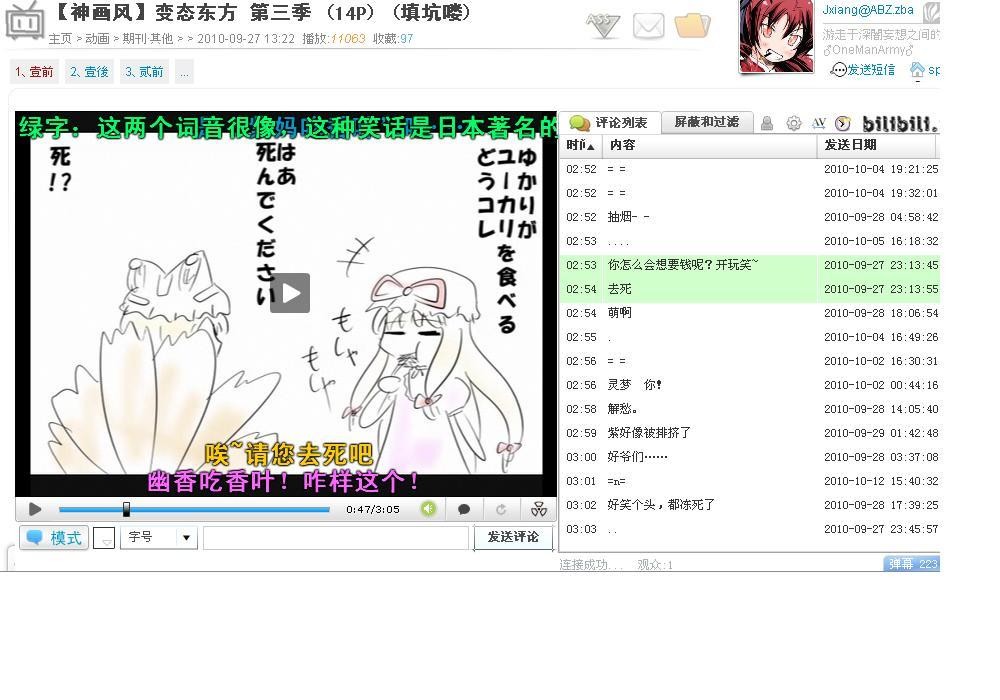Open the house-icon space link

pyautogui.click(x=925, y=69)
